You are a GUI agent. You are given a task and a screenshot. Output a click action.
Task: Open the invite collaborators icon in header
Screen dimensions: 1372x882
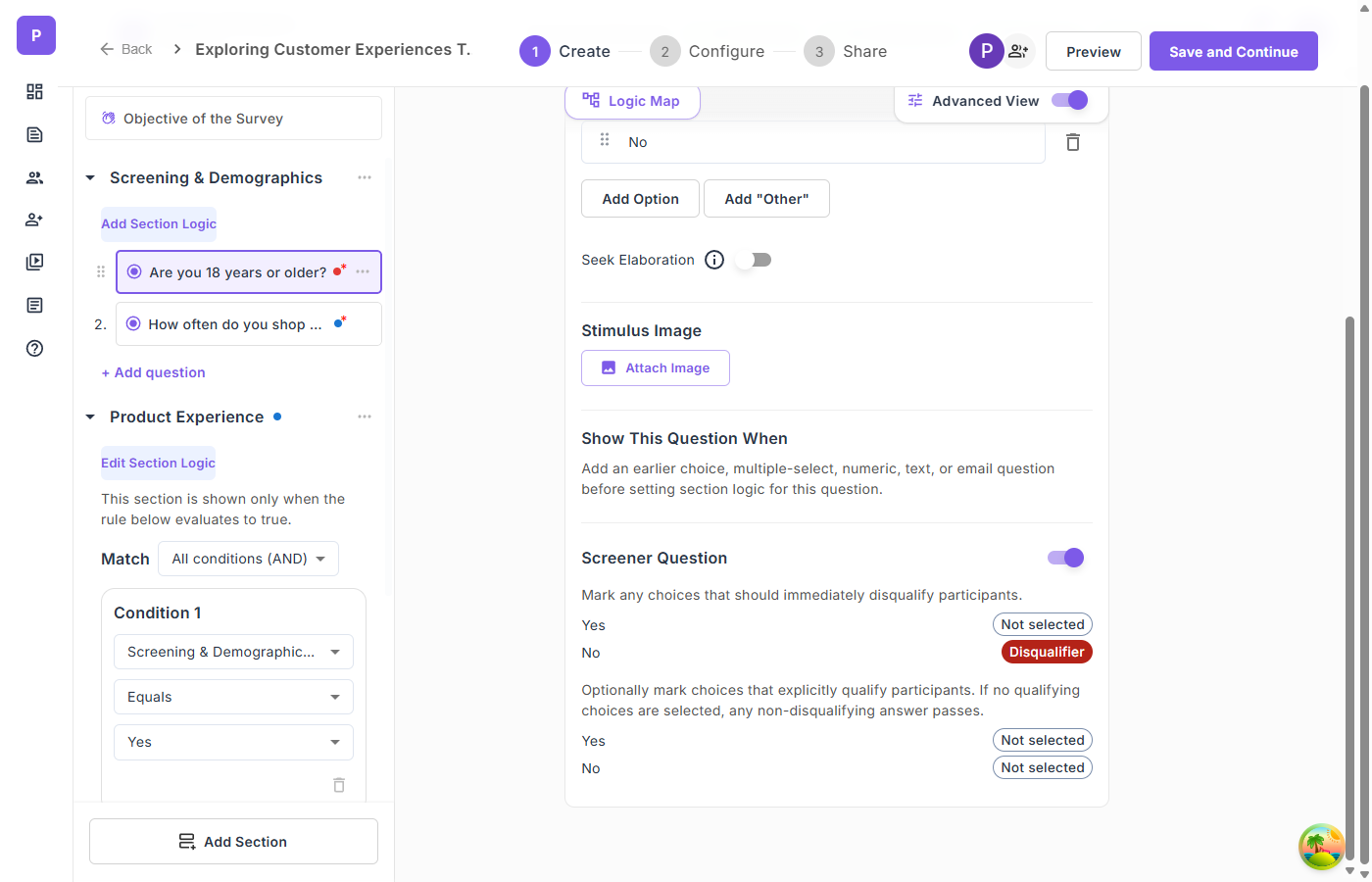[1018, 51]
